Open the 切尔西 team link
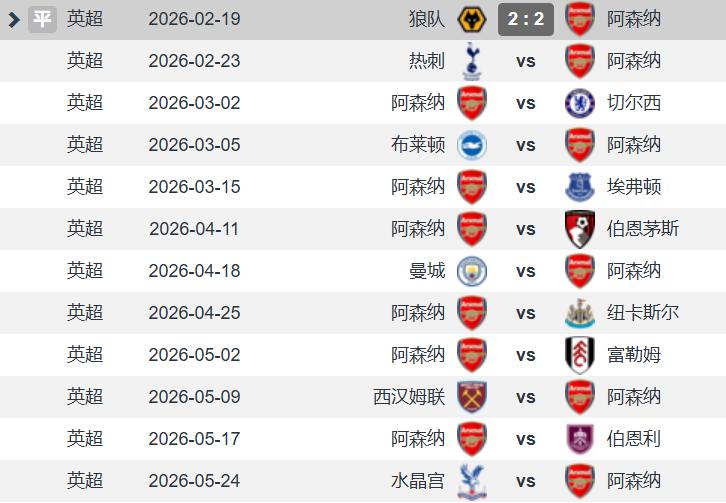The height and width of the screenshot is (503, 726). [x=634, y=103]
